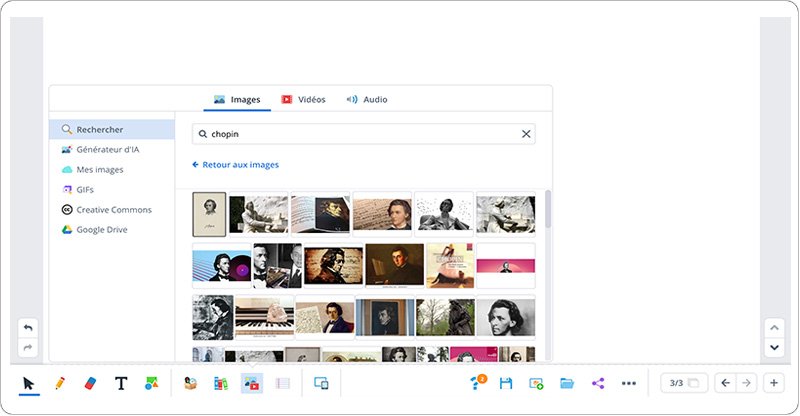800x416 pixels.
Task: Clear the search with the X button
Action: pyautogui.click(x=526, y=134)
